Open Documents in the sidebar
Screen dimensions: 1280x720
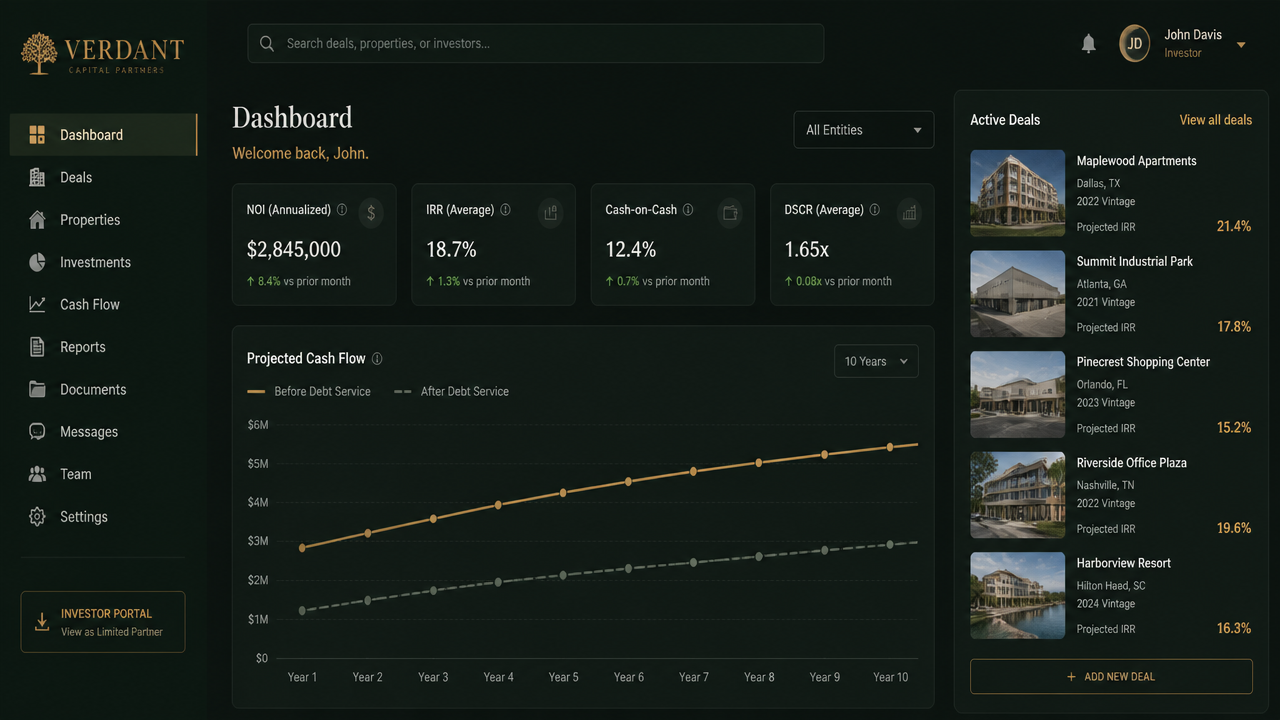pyautogui.click(x=103, y=389)
